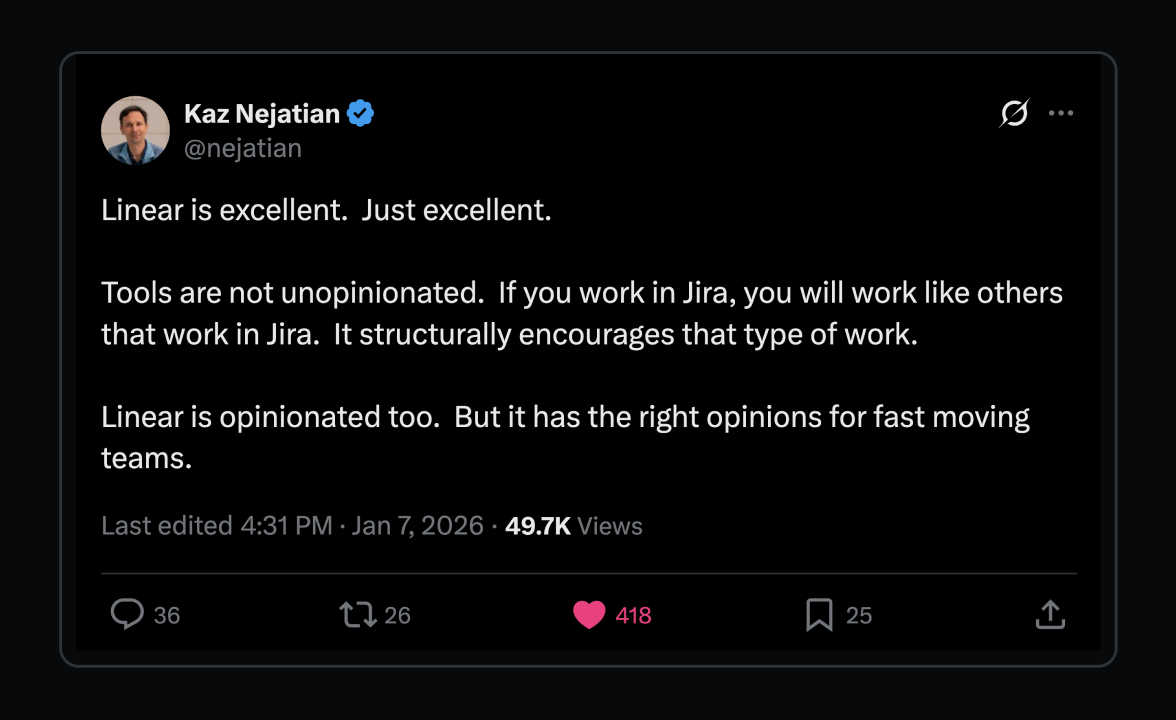
Task: Click the bookmark icon
Action: pyautogui.click(x=820, y=614)
